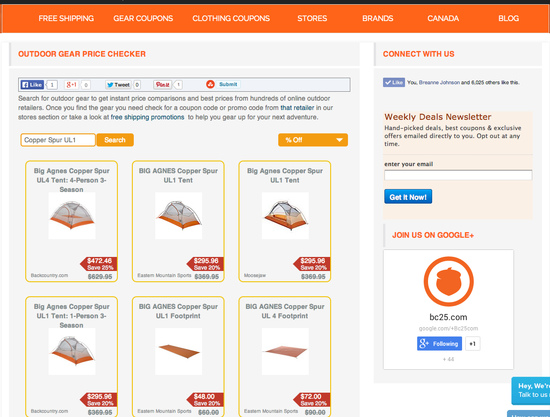
Task: Open the Gear Coupons menu item
Action: [143, 18]
